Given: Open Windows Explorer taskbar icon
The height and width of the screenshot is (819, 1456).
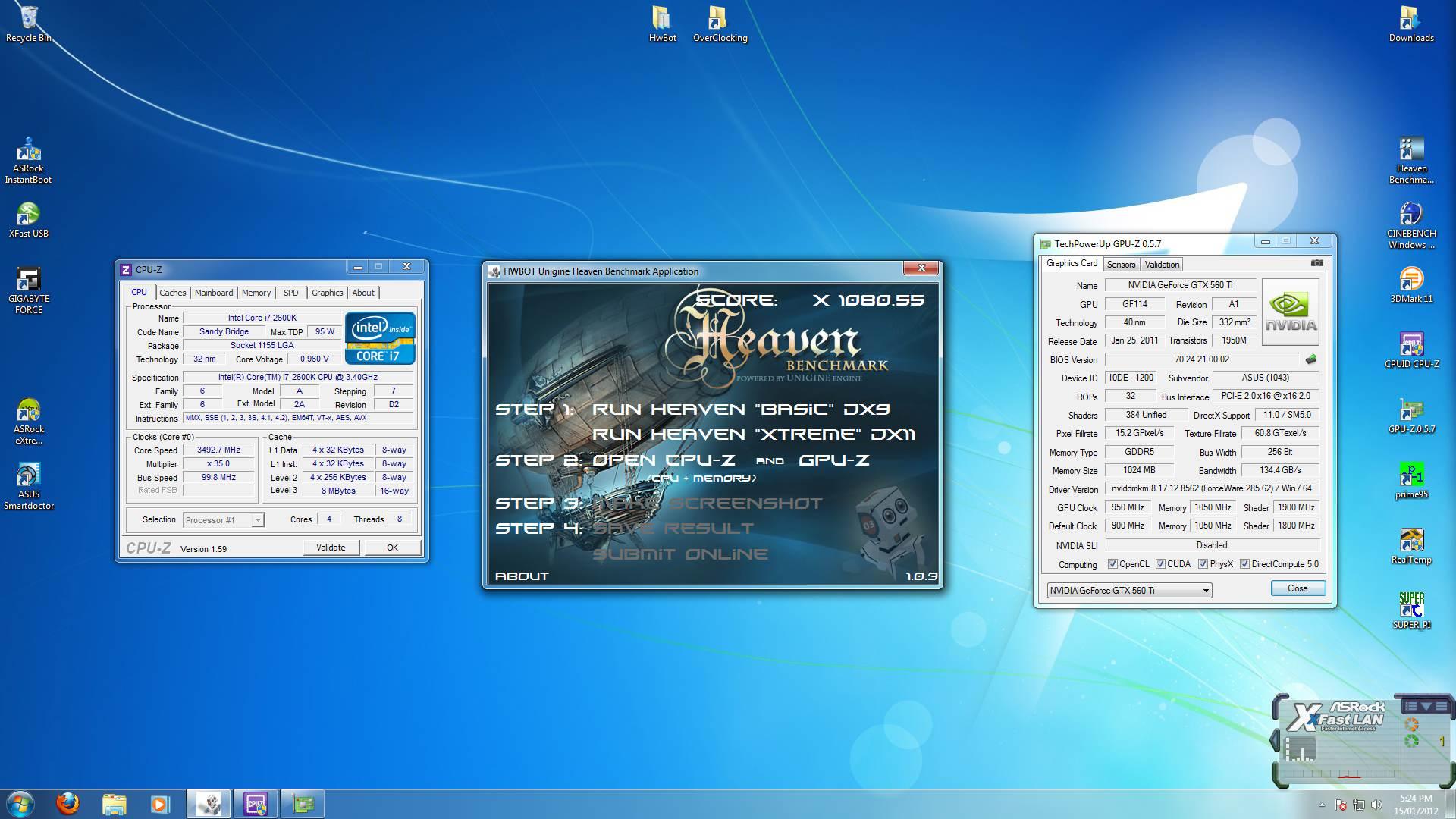Looking at the screenshot, I should (114, 804).
